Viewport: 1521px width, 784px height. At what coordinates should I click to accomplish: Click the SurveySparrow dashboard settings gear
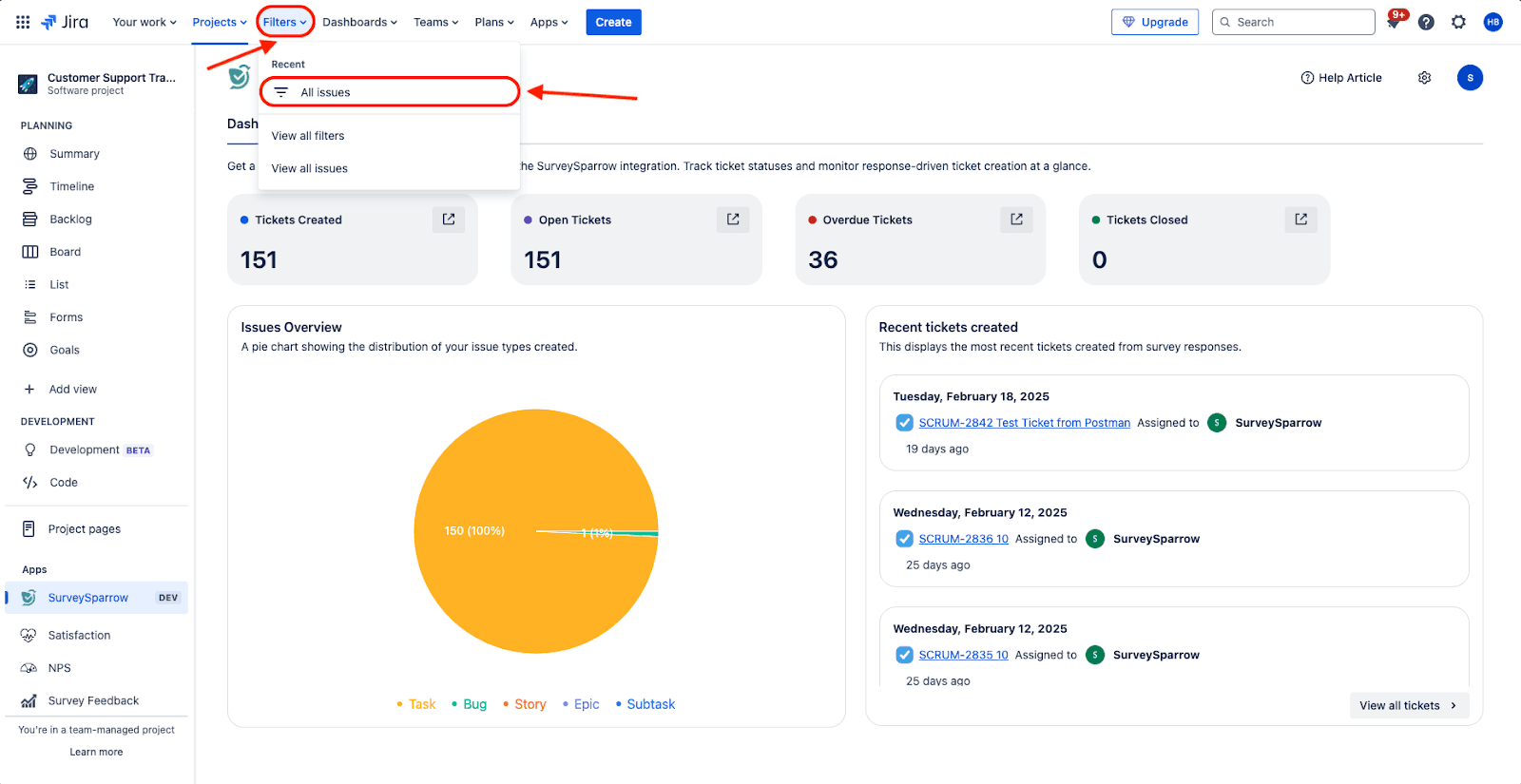(x=1424, y=78)
